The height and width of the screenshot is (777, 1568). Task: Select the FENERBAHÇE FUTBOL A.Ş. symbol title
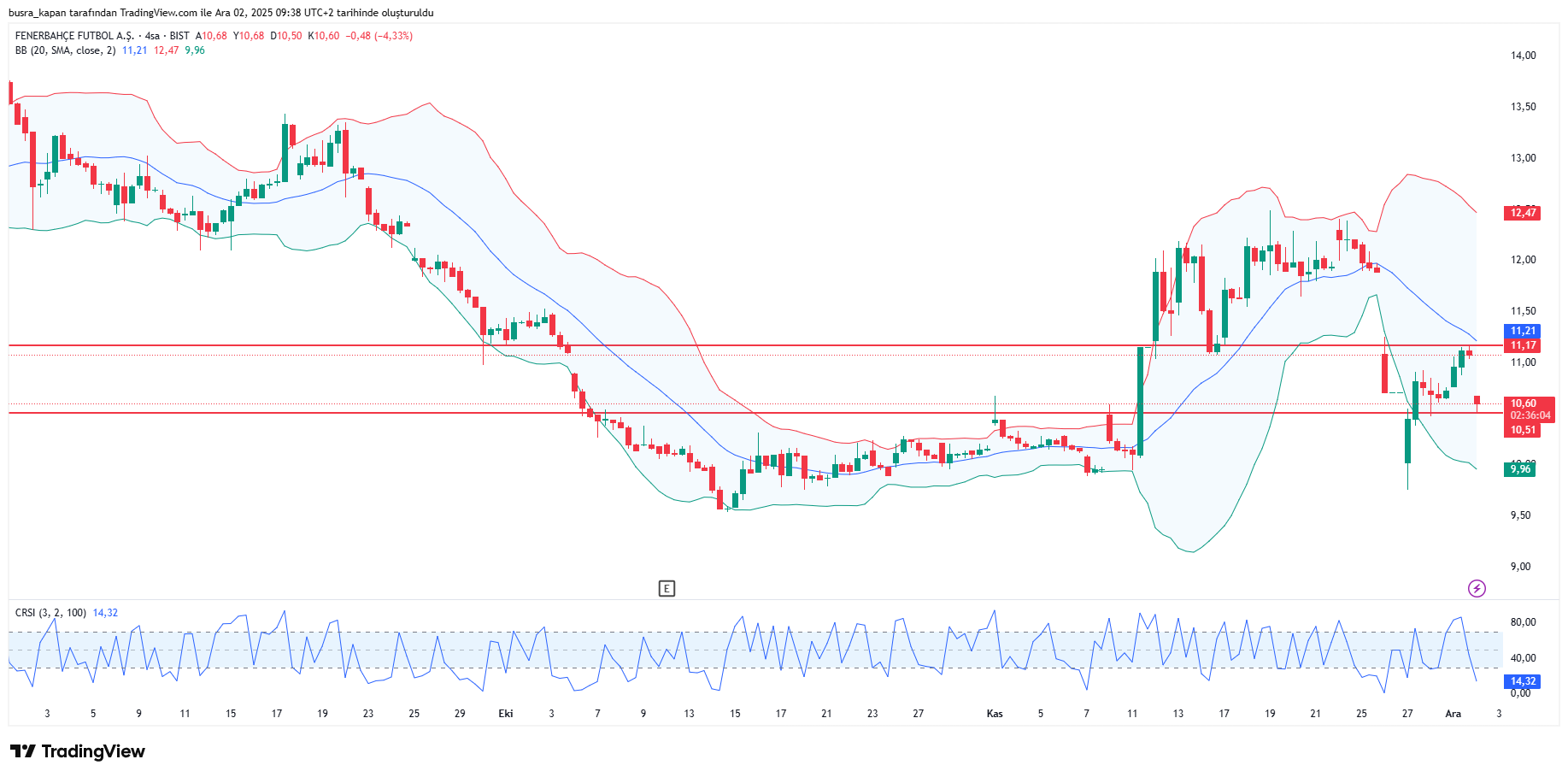[x=74, y=36]
